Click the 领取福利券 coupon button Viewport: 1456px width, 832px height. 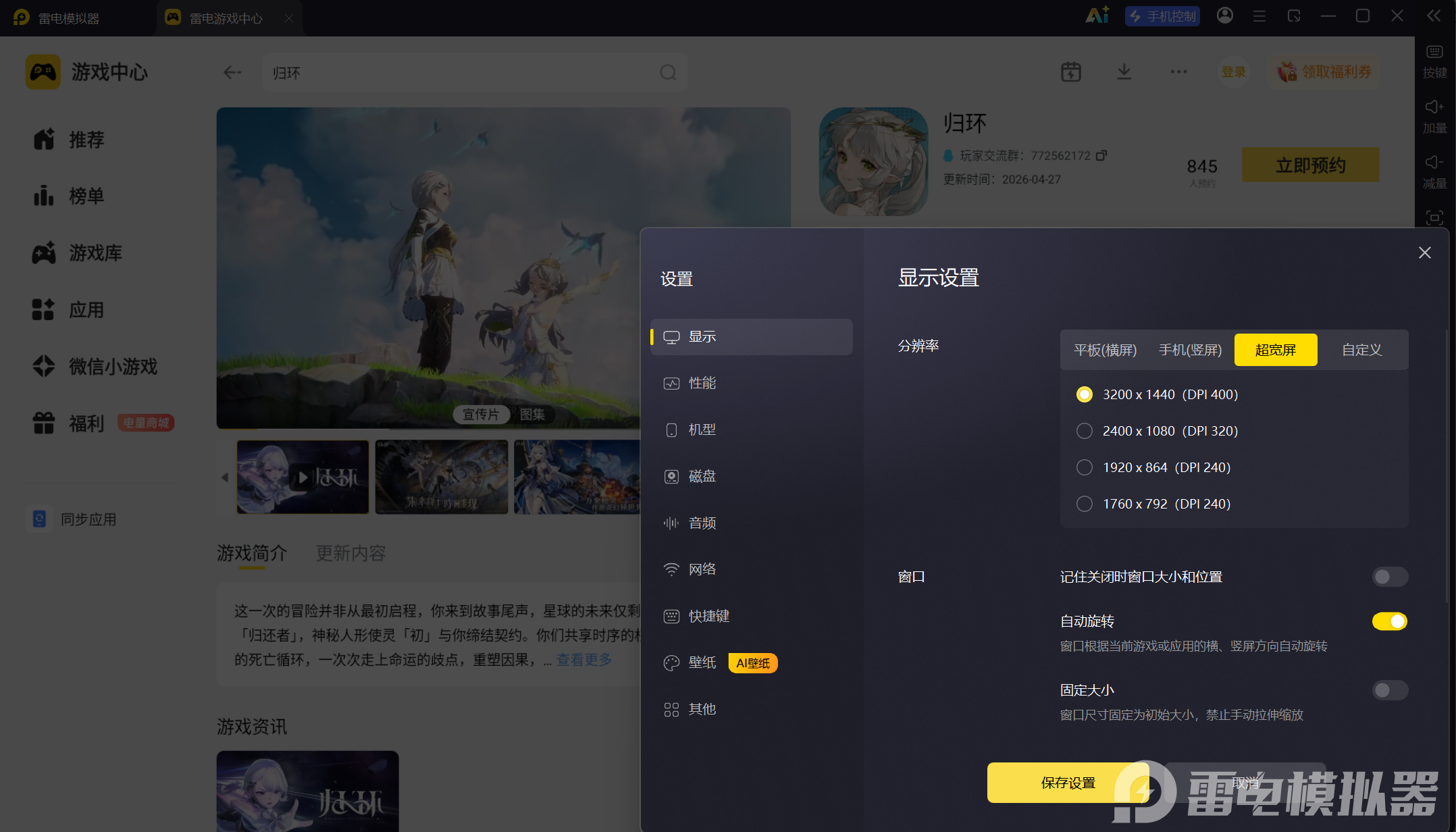(1325, 72)
